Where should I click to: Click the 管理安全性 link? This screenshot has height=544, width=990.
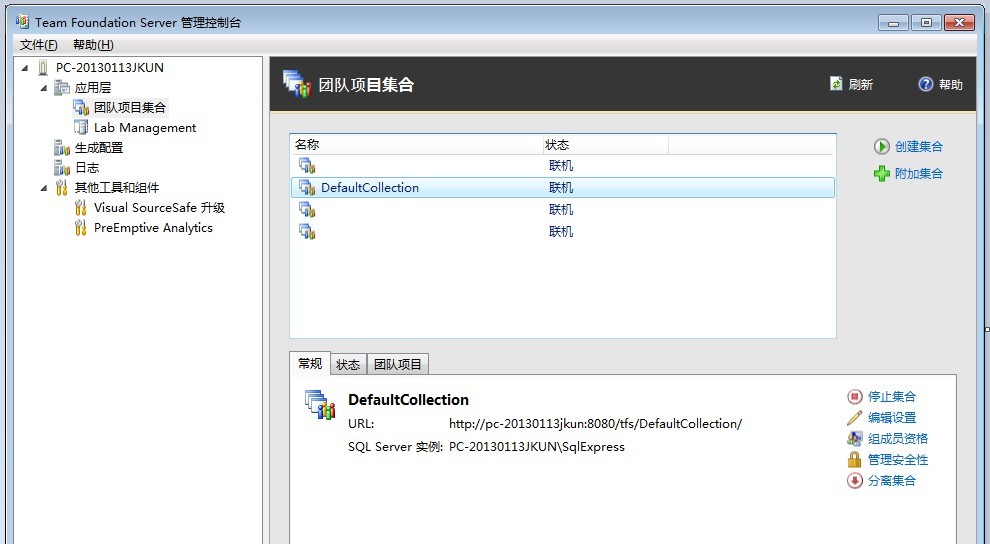coord(898,459)
